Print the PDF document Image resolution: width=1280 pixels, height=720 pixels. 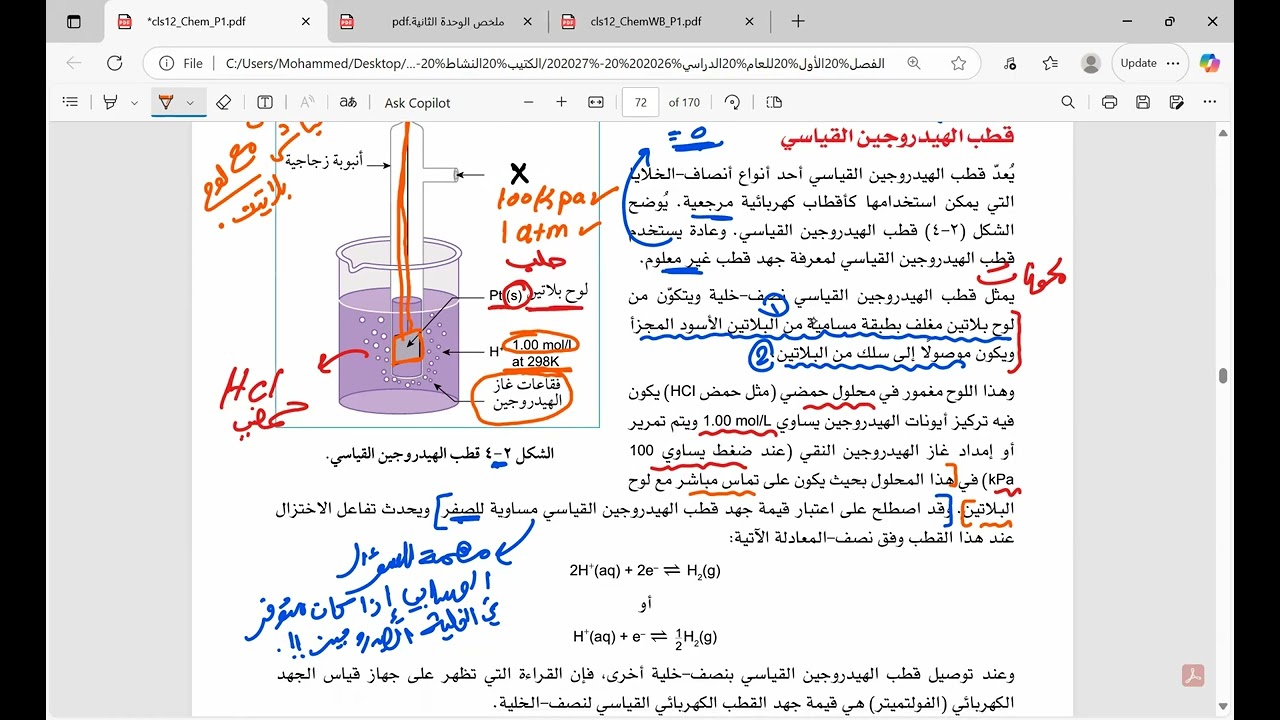(x=1109, y=102)
